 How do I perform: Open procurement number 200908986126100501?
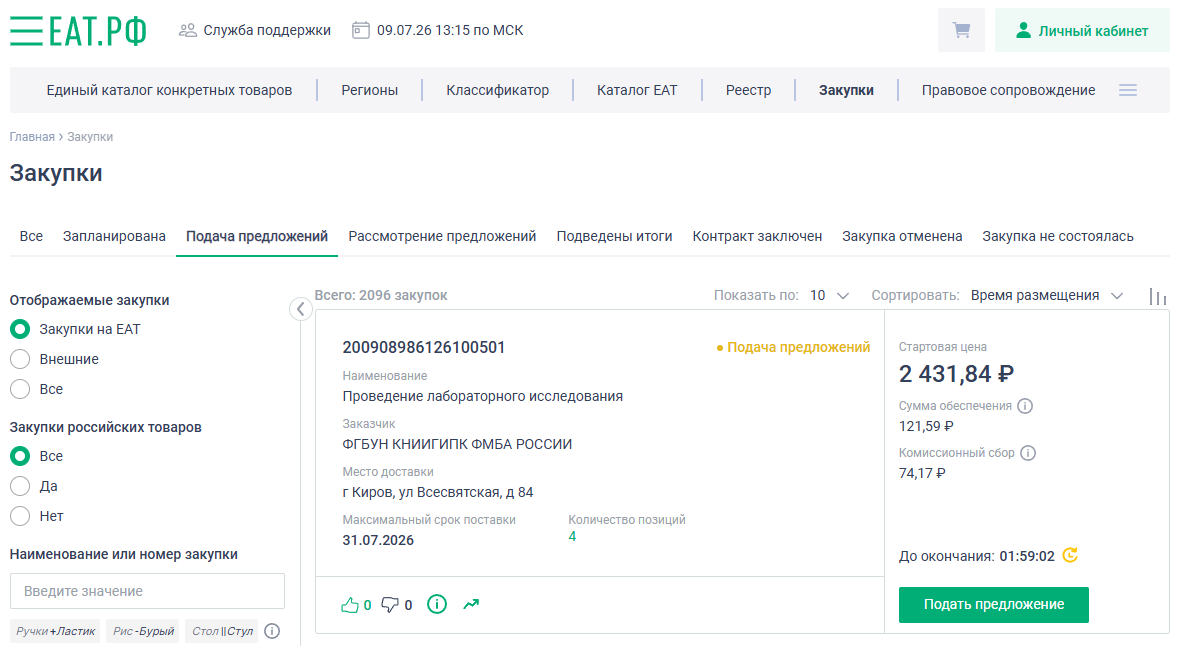pyautogui.click(x=423, y=347)
